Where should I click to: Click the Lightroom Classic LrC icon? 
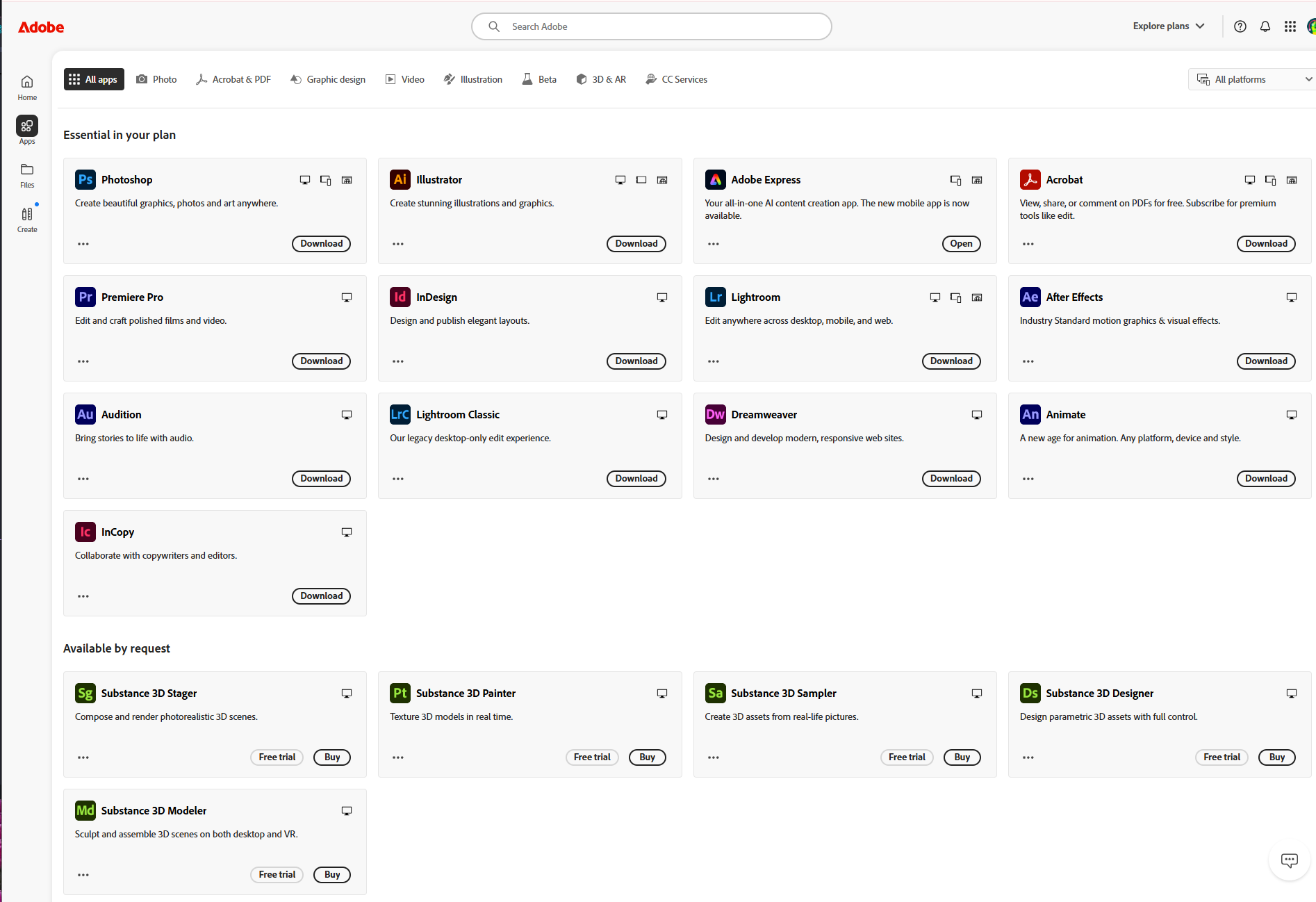400,414
